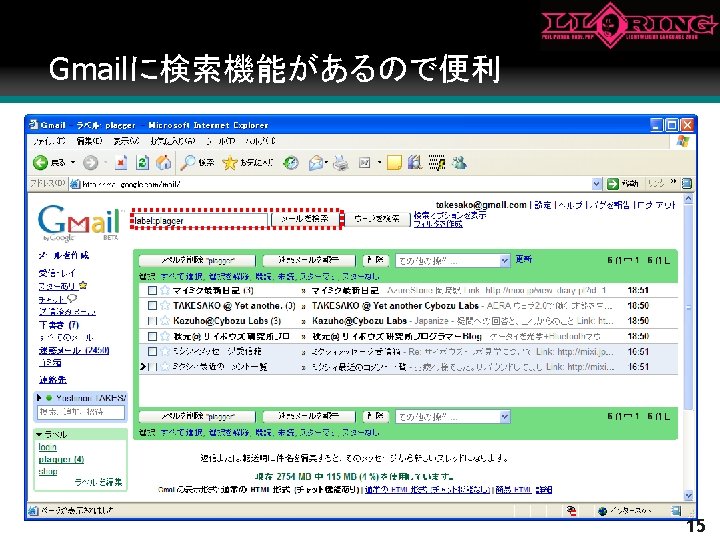Viewport: 720px width, 540px height.
Task: Click the contact search box under chat
Action: tap(81, 412)
